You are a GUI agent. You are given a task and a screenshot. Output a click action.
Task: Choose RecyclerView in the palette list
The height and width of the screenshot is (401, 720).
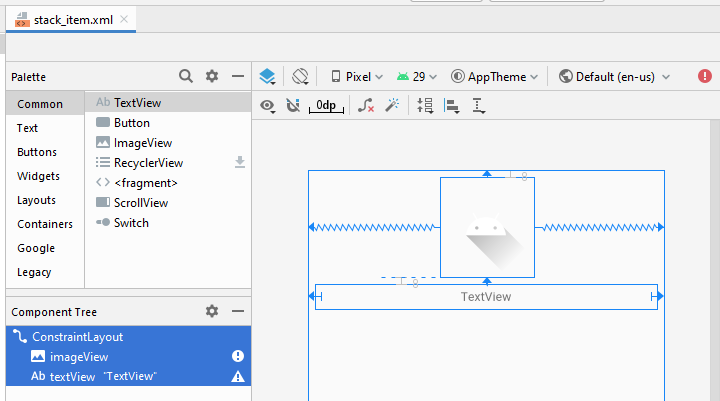click(x=168, y=163)
